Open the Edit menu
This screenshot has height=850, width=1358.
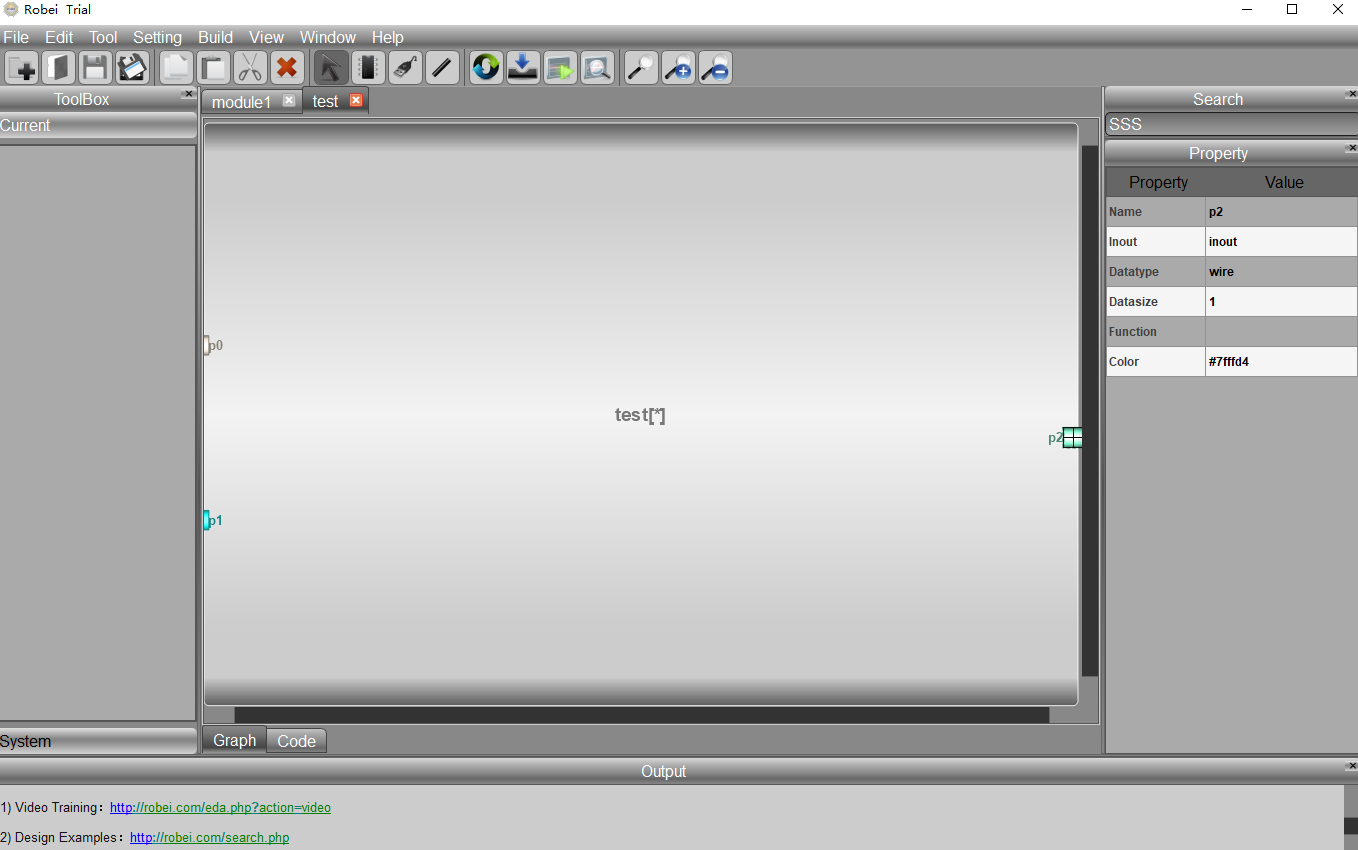tap(59, 37)
